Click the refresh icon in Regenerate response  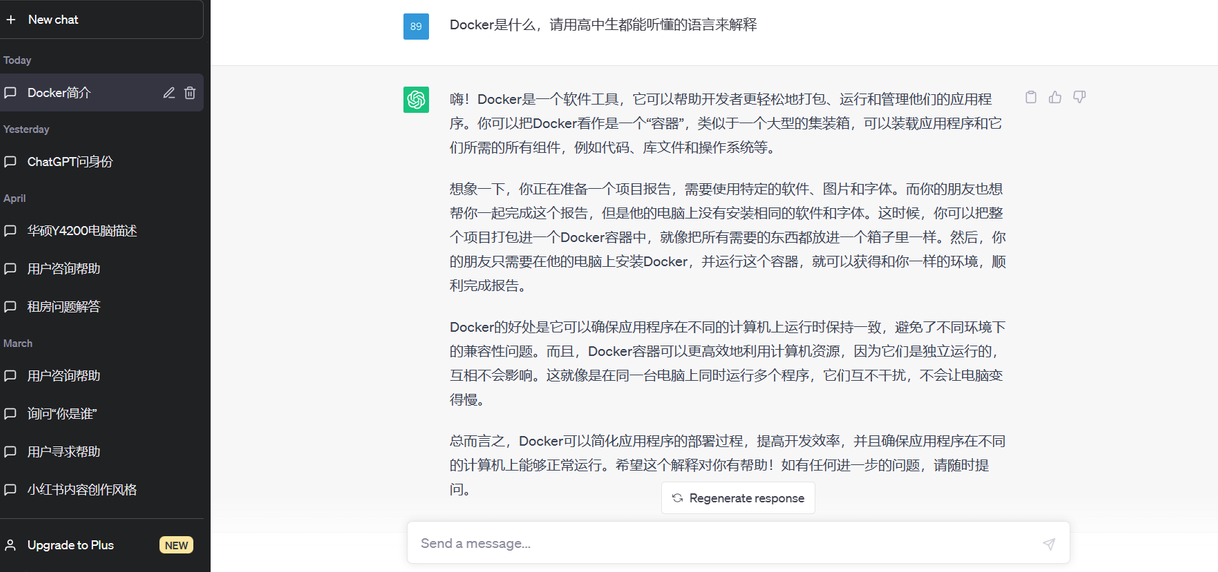pyautogui.click(x=678, y=498)
